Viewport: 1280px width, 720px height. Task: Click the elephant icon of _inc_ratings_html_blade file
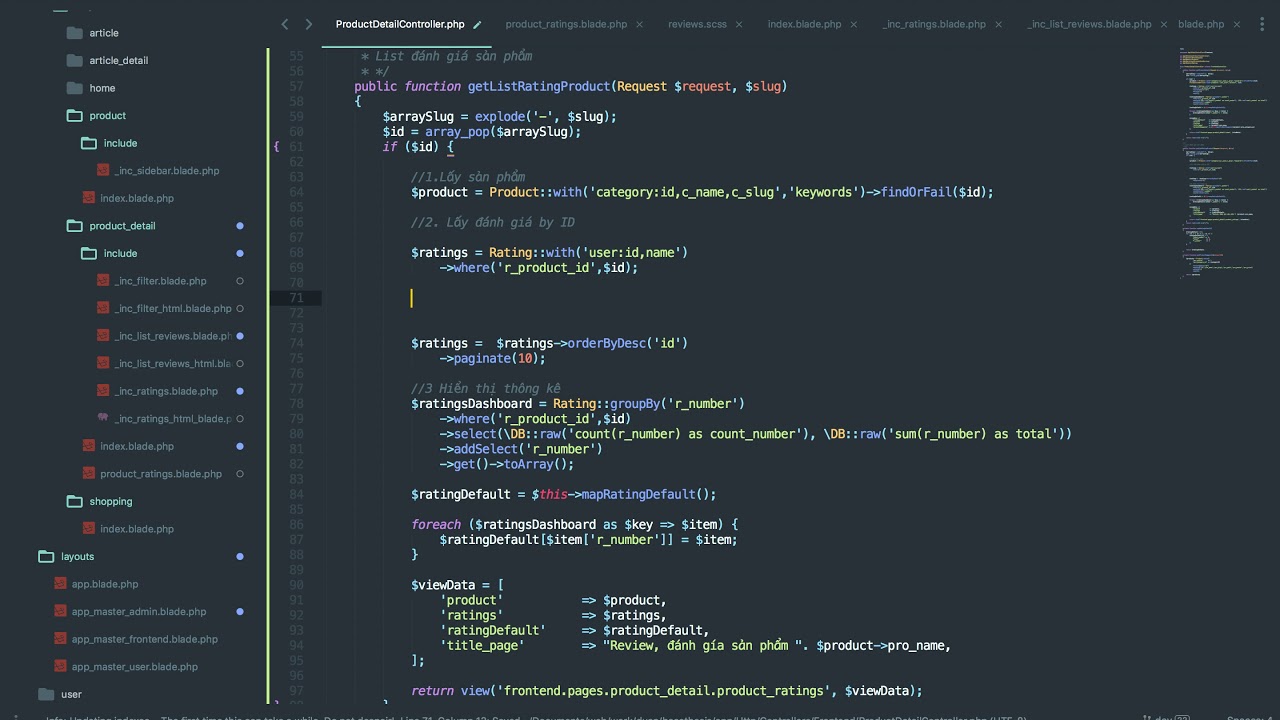(x=103, y=418)
